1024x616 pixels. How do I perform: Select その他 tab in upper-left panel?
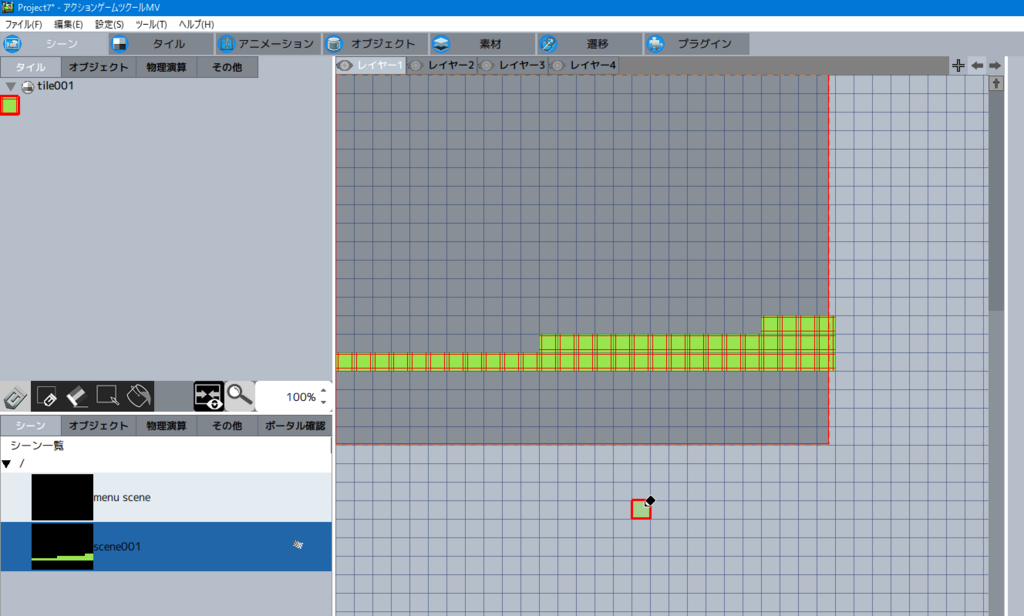(x=227, y=67)
